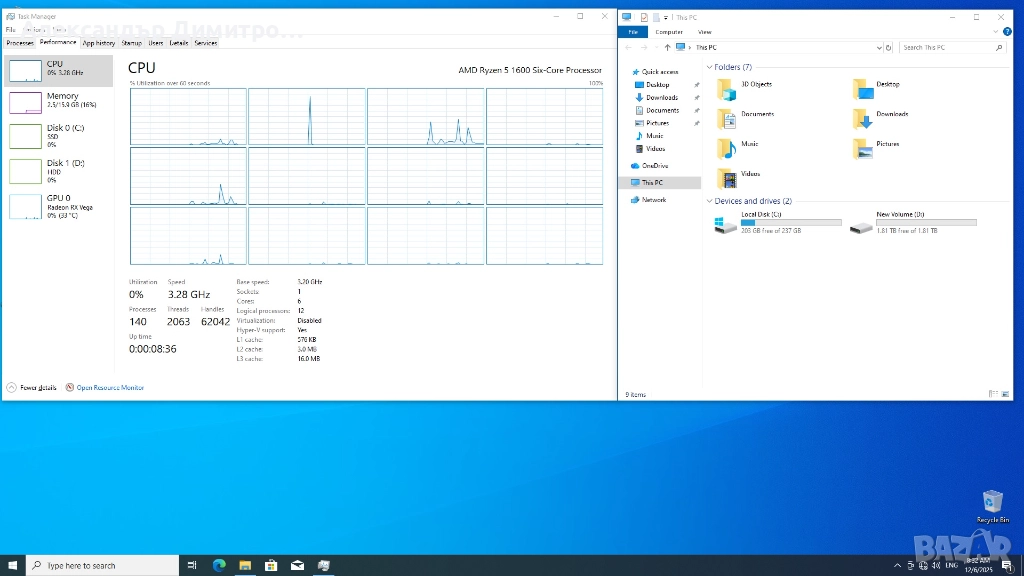Viewport: 1024px width, 576px height.
Task: Collapse the Devices and drives group
Action: point(710,201)
